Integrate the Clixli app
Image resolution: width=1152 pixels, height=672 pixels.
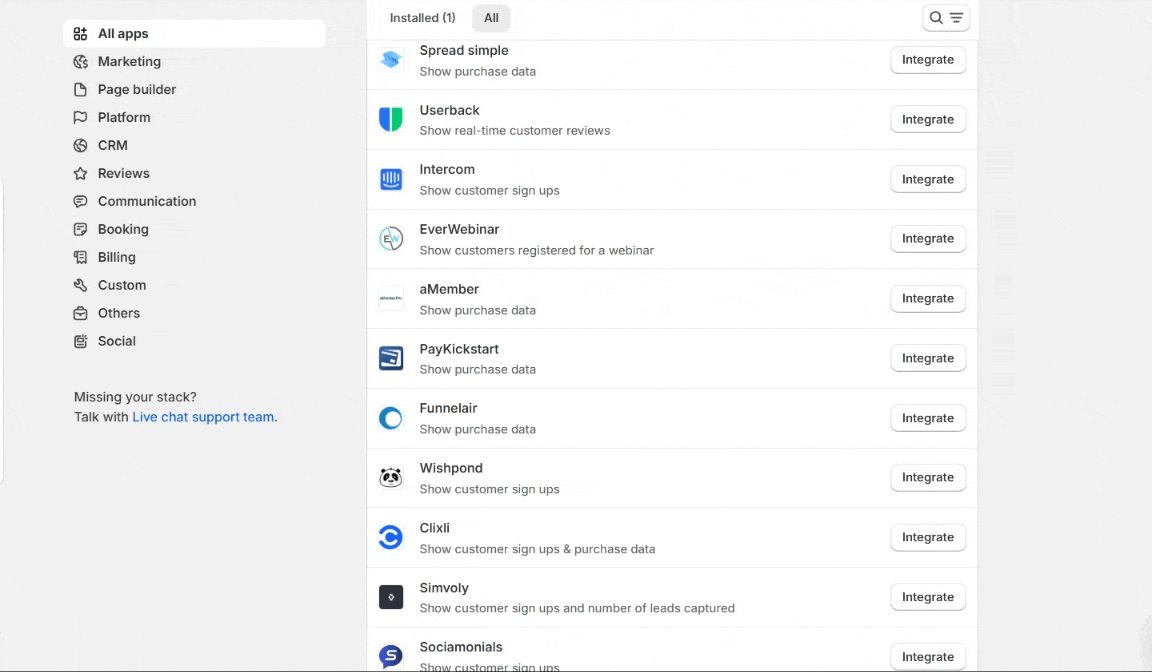pos(928,537)
